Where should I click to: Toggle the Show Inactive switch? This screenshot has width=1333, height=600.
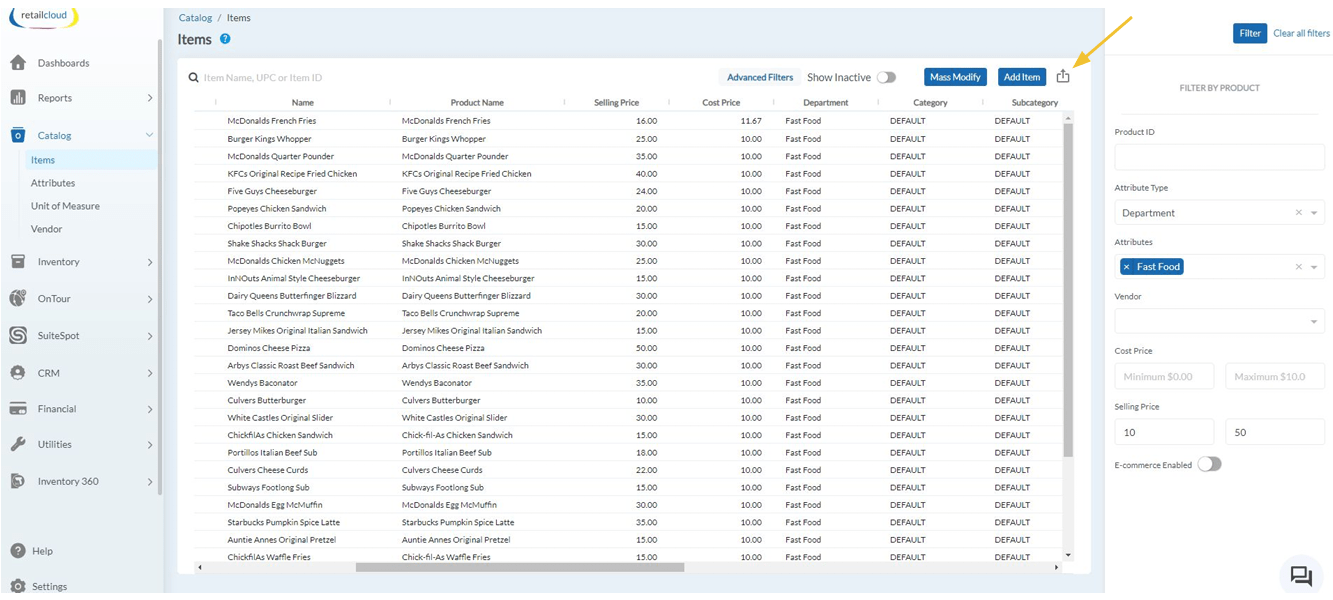[x=886, y=77]
